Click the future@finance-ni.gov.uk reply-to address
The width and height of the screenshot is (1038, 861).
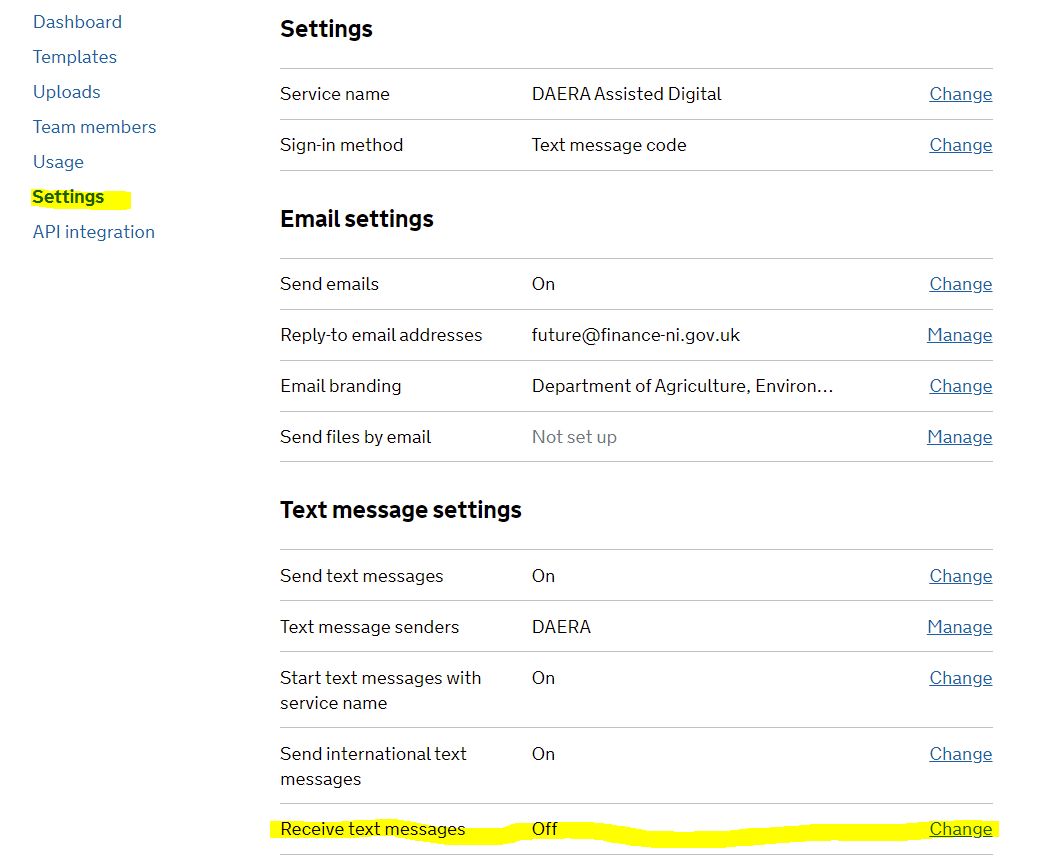point(635,334)
